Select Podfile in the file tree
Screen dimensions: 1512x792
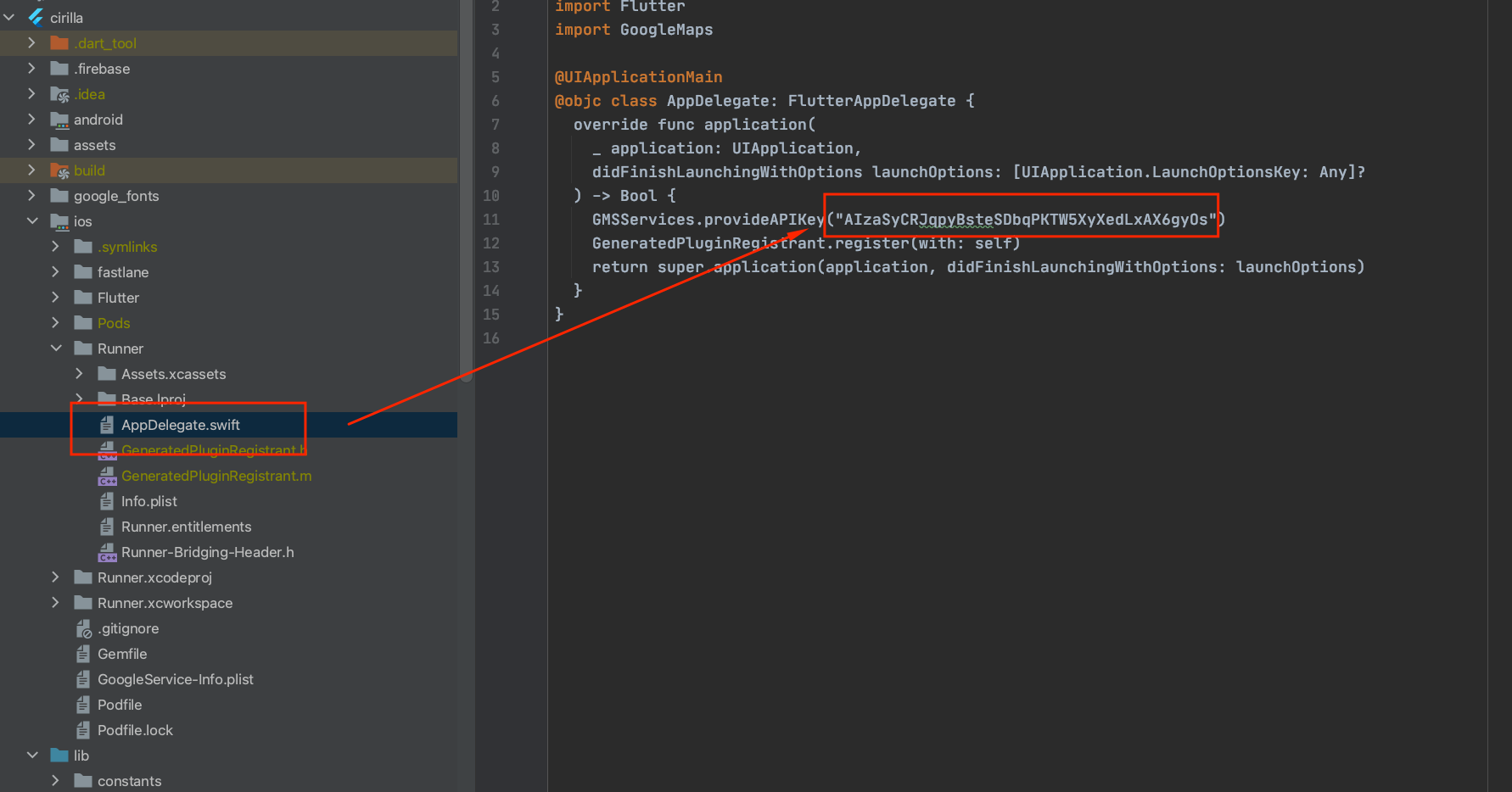pos(120,705)
